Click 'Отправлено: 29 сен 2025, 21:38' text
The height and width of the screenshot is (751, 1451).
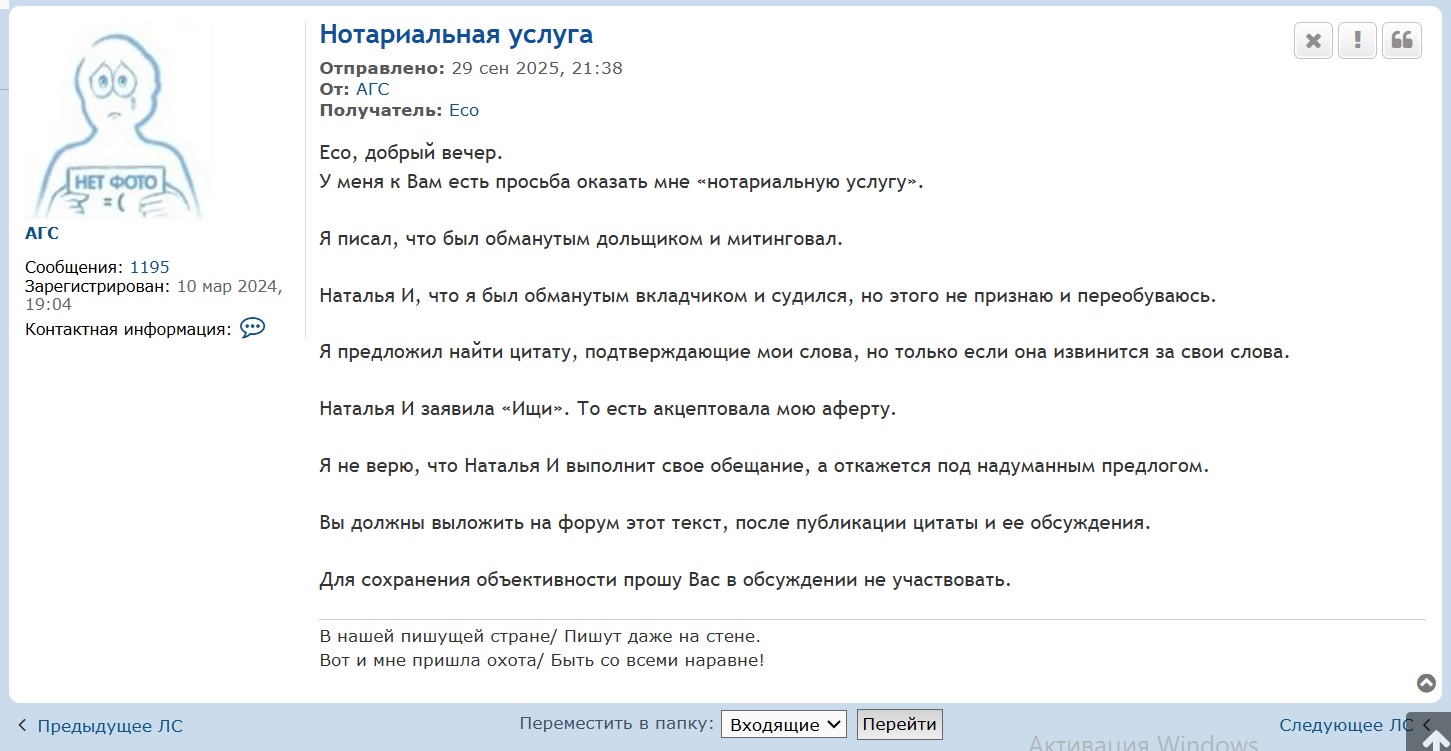click(471, 68)
